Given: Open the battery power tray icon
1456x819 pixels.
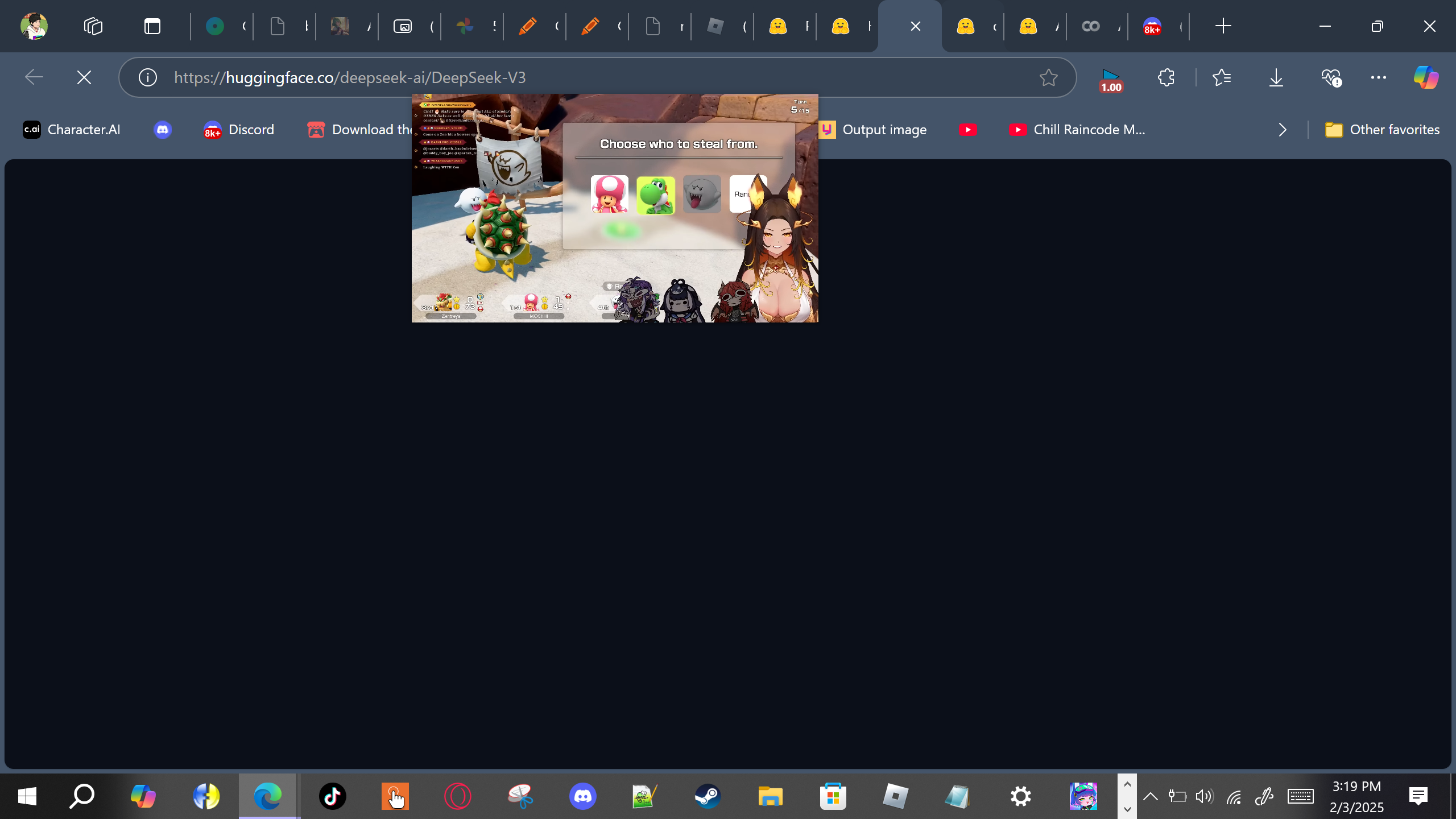Looking at the screenshot, I should pyautogui.click(x=1177, y=796).
